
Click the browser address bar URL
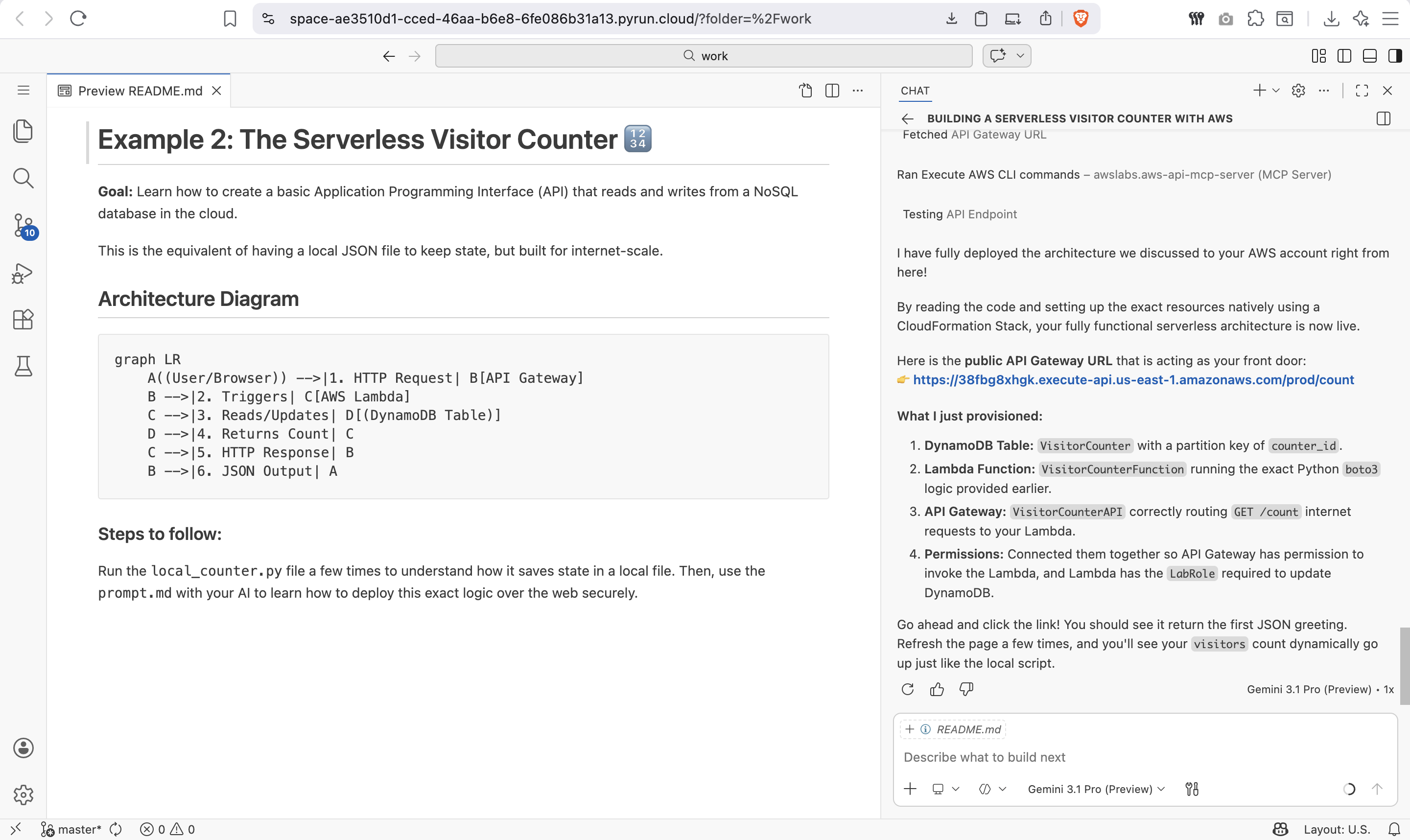click(x=550, y=19)
